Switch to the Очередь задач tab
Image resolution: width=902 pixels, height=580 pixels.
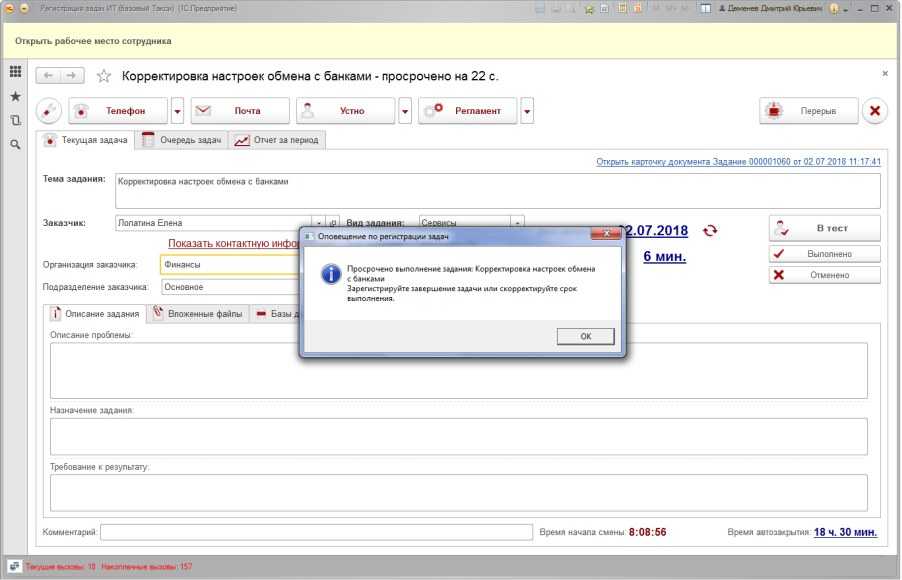[x=183, y=140]
